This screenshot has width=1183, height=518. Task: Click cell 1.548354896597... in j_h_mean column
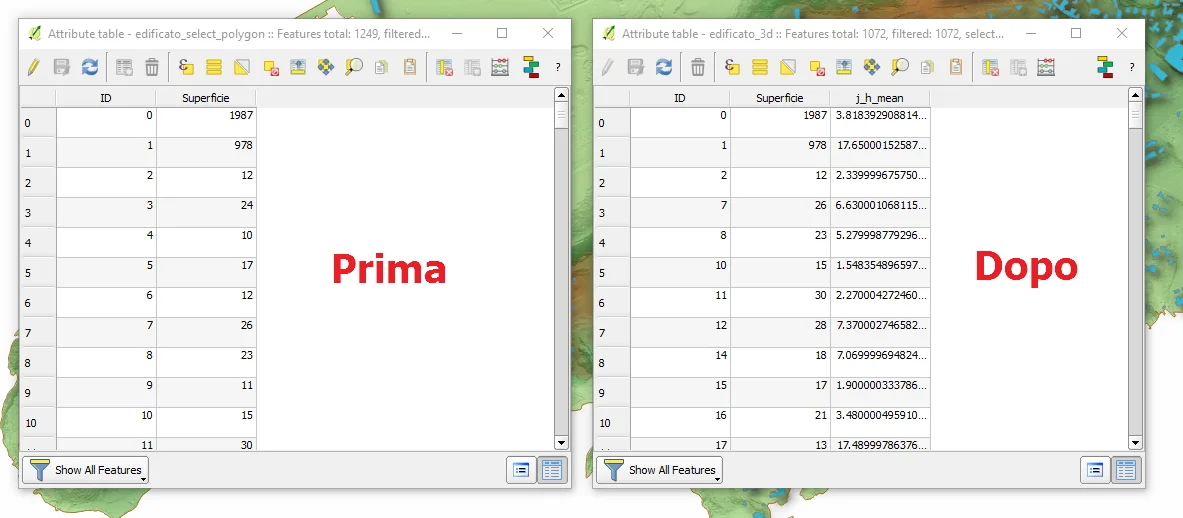(x=880, y=272)
